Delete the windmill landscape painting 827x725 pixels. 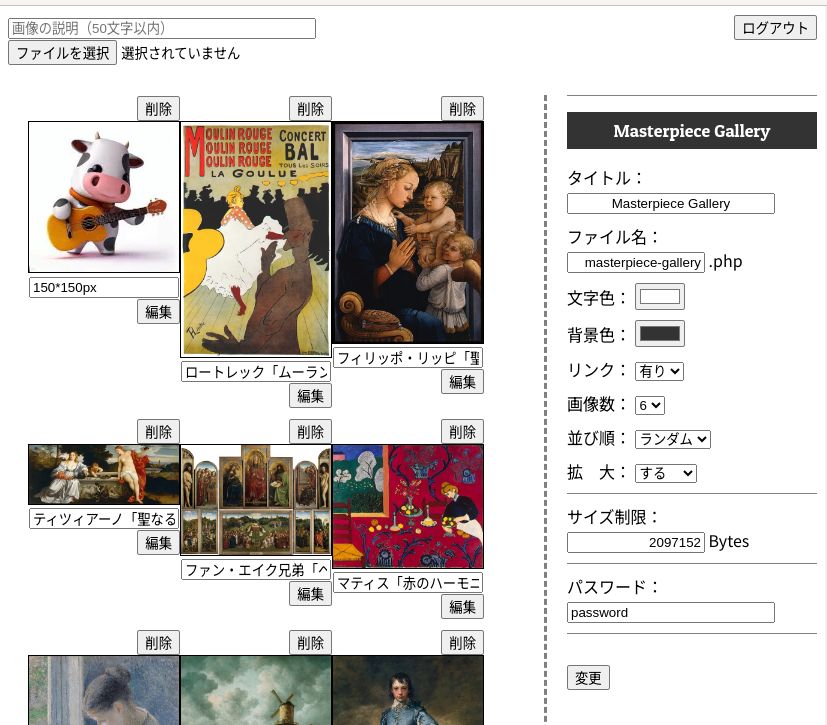[310, 643]
